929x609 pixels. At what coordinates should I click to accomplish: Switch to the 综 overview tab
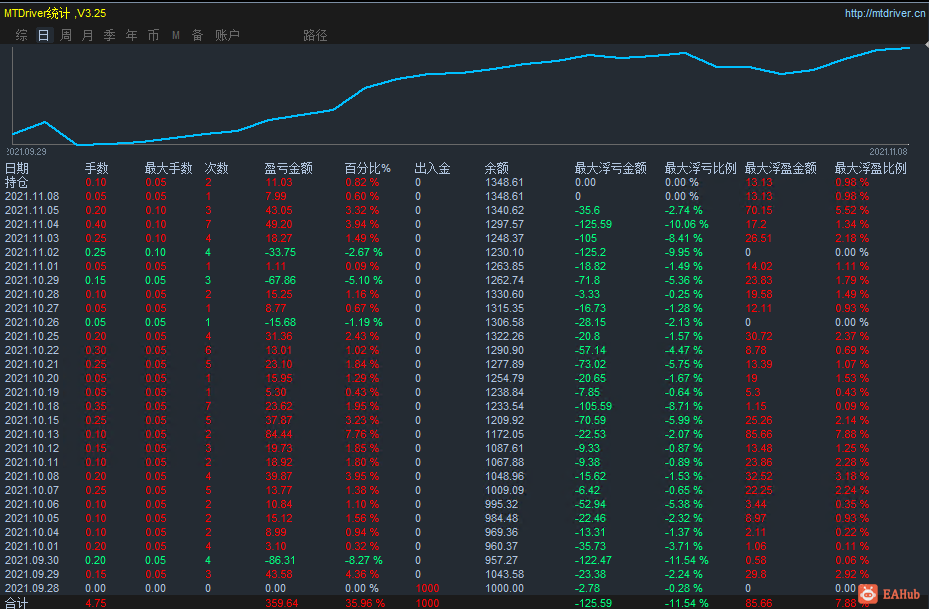[x=21, y=36]
